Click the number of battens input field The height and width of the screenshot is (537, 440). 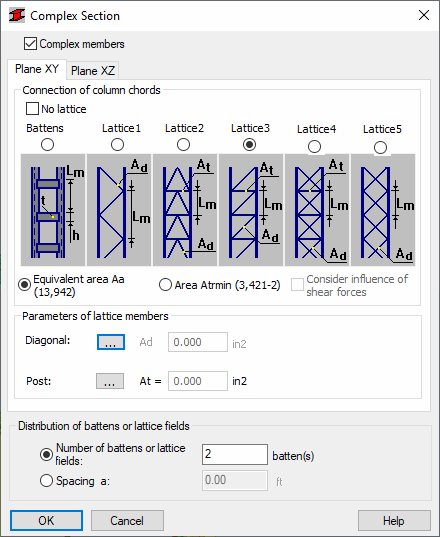[235, 454]
